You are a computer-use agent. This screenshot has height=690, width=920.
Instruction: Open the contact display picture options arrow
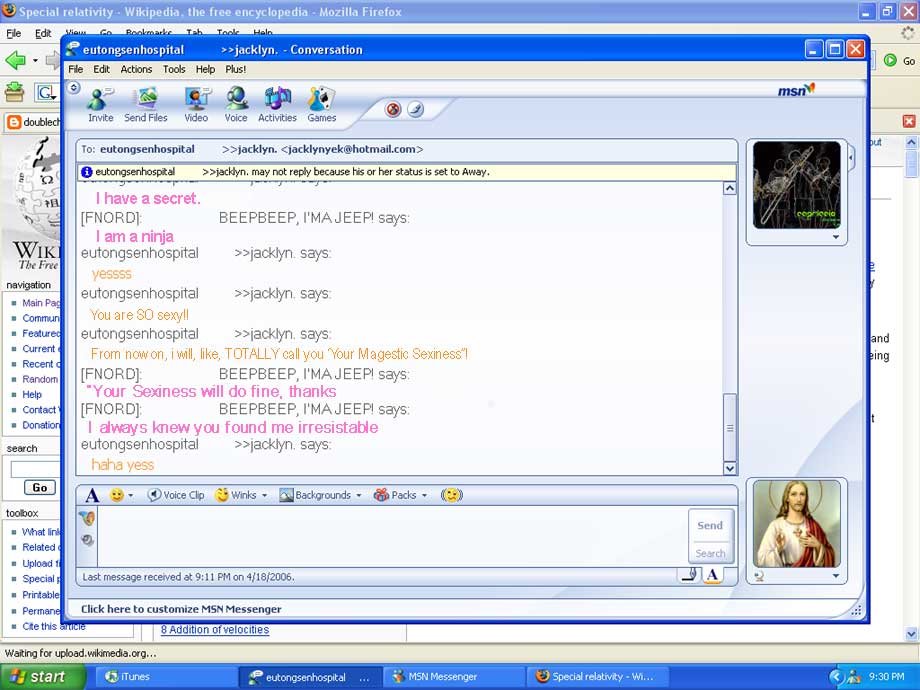pyautogui.click(x=836, y=238)
